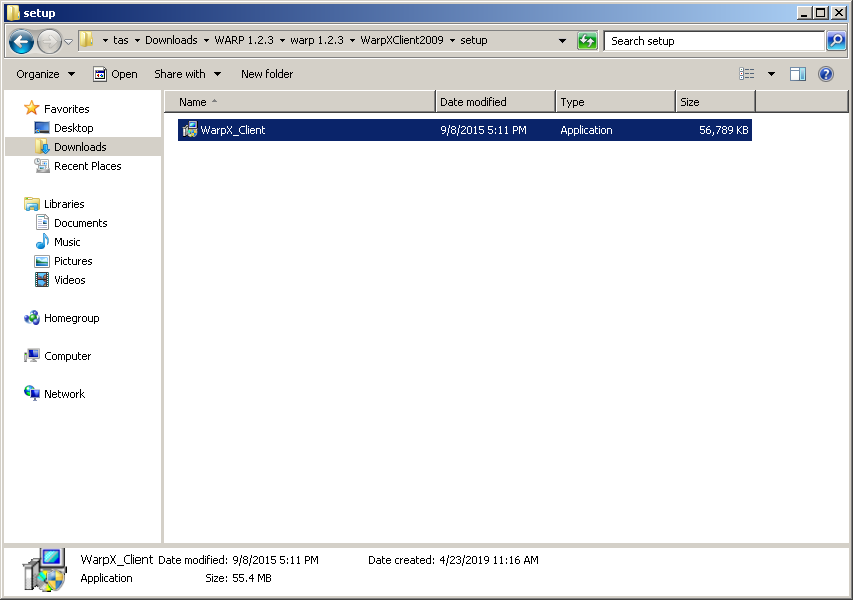
Task: Click the Downloads folder icon in sidebar
Action: click(42, 146)
